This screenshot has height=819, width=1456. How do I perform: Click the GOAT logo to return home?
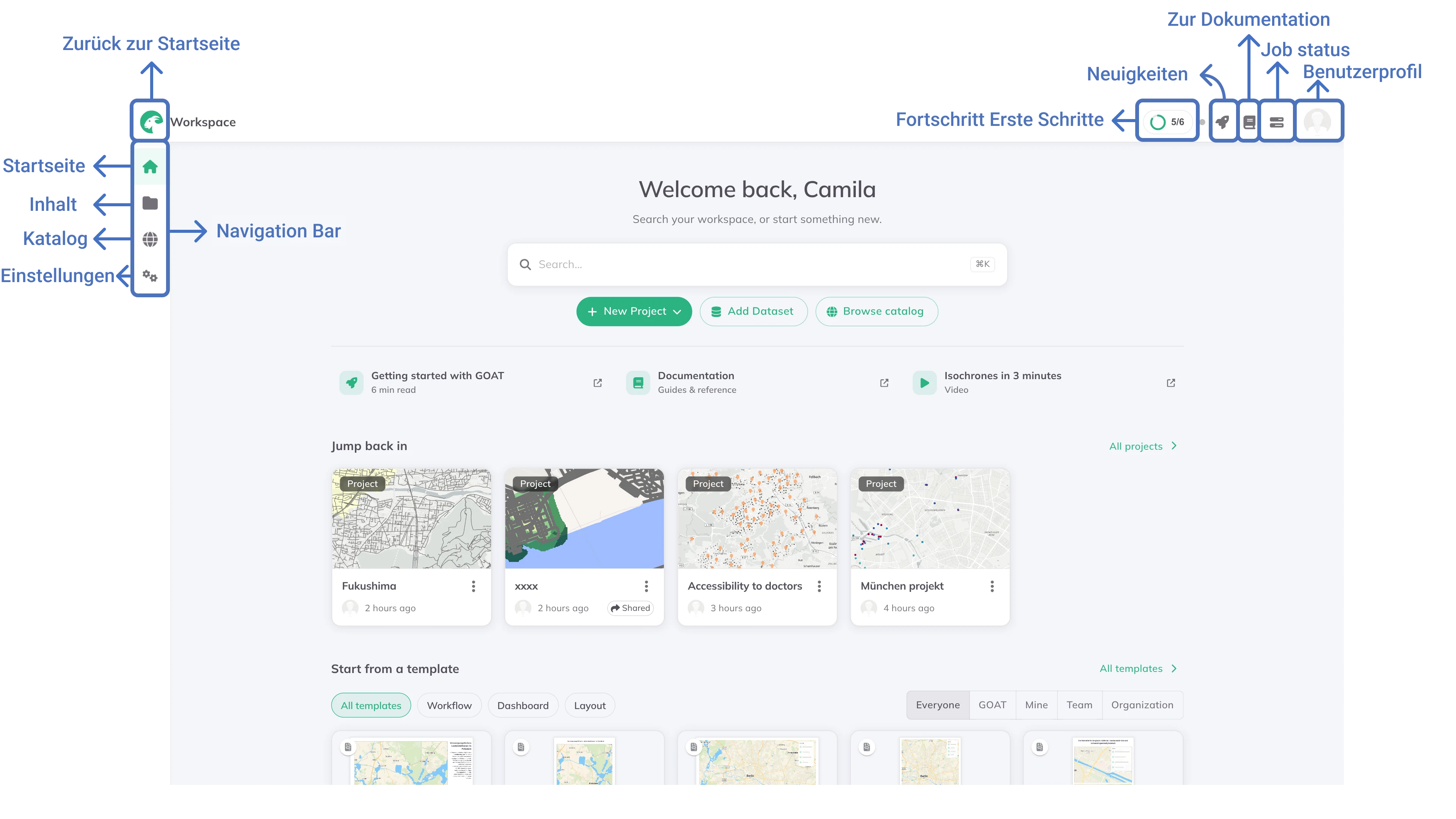(x=151, y=121)
